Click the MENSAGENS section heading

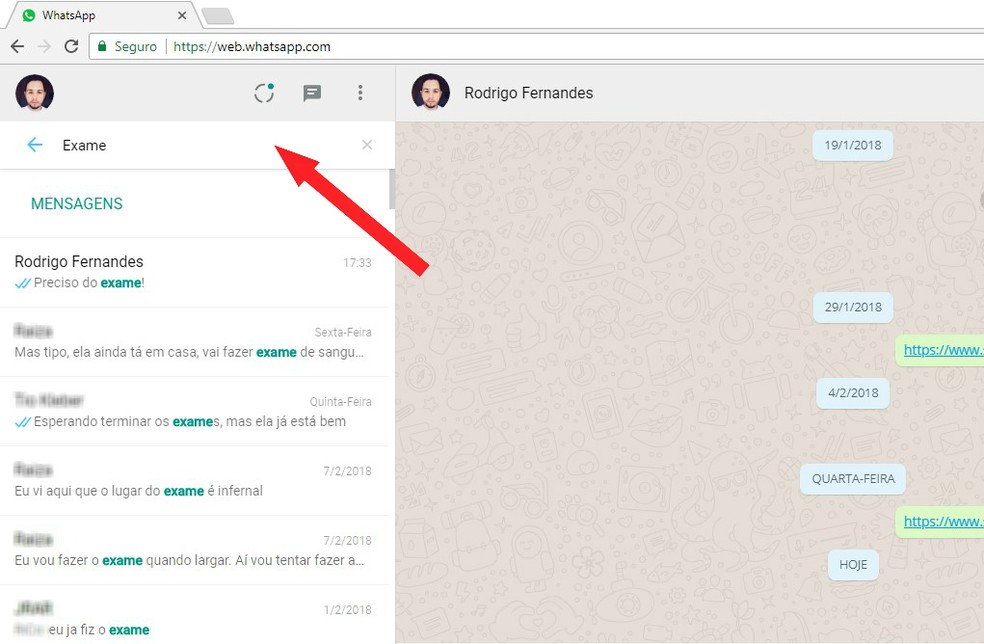(x=77, y=203)
